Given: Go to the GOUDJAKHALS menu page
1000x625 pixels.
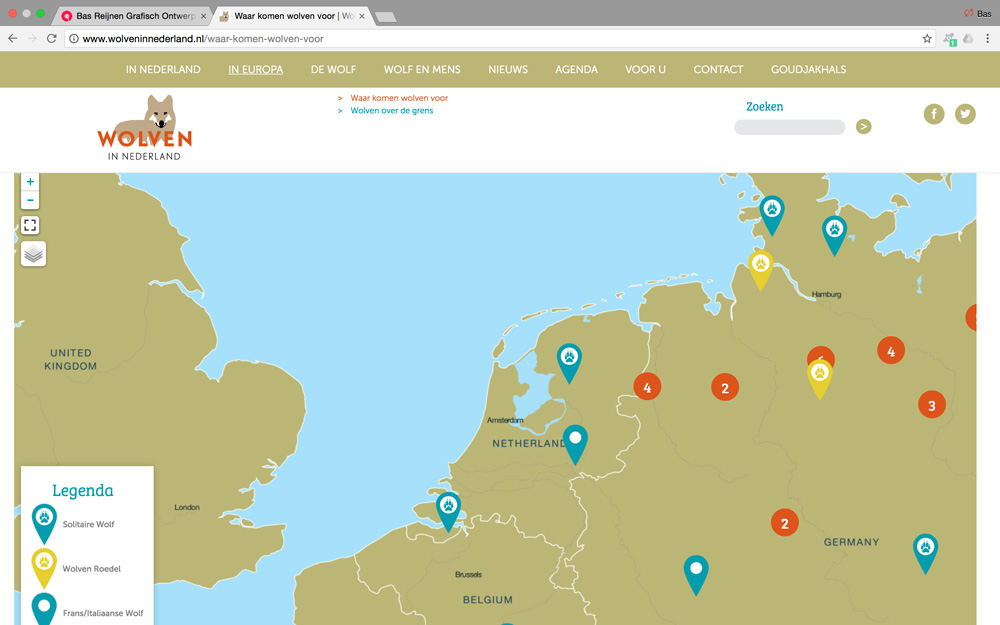Looking at the screenshot, I should coord(808,70).
